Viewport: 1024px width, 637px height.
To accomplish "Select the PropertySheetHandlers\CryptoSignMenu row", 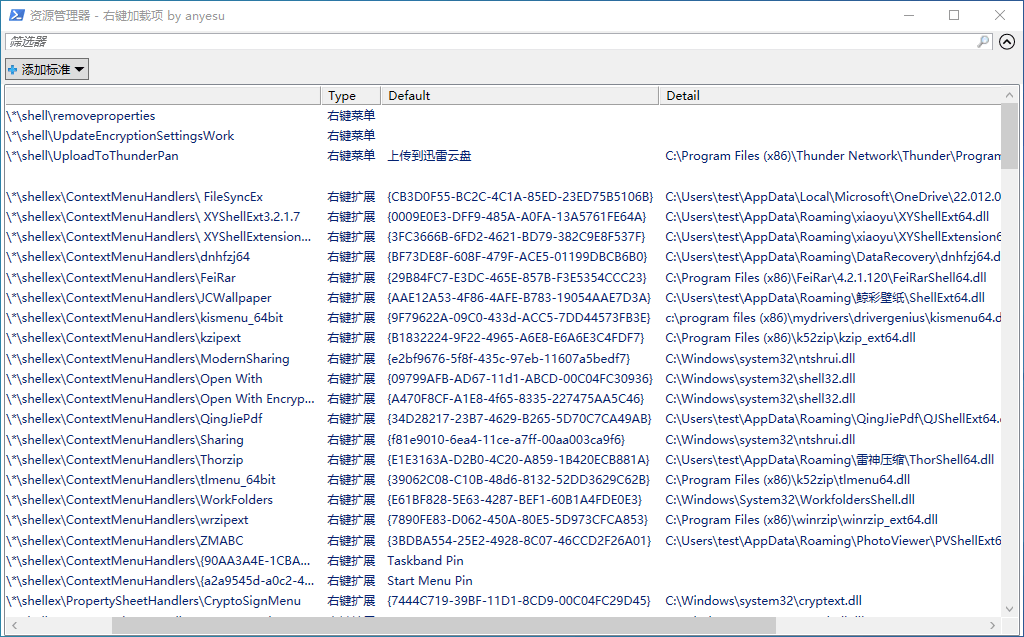I will pyautogui.click(x=503, y=602).
